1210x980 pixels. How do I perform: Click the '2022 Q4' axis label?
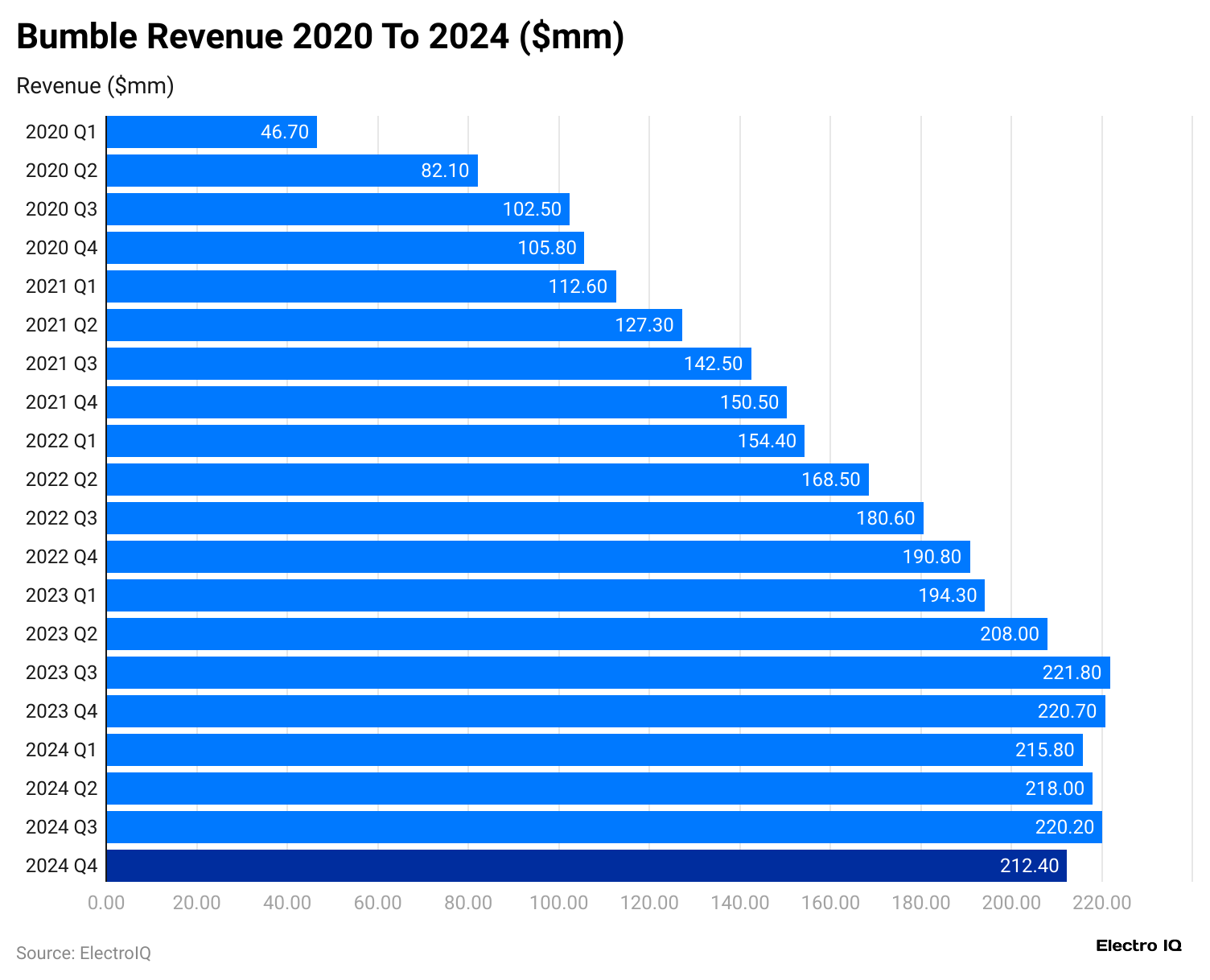61,557
